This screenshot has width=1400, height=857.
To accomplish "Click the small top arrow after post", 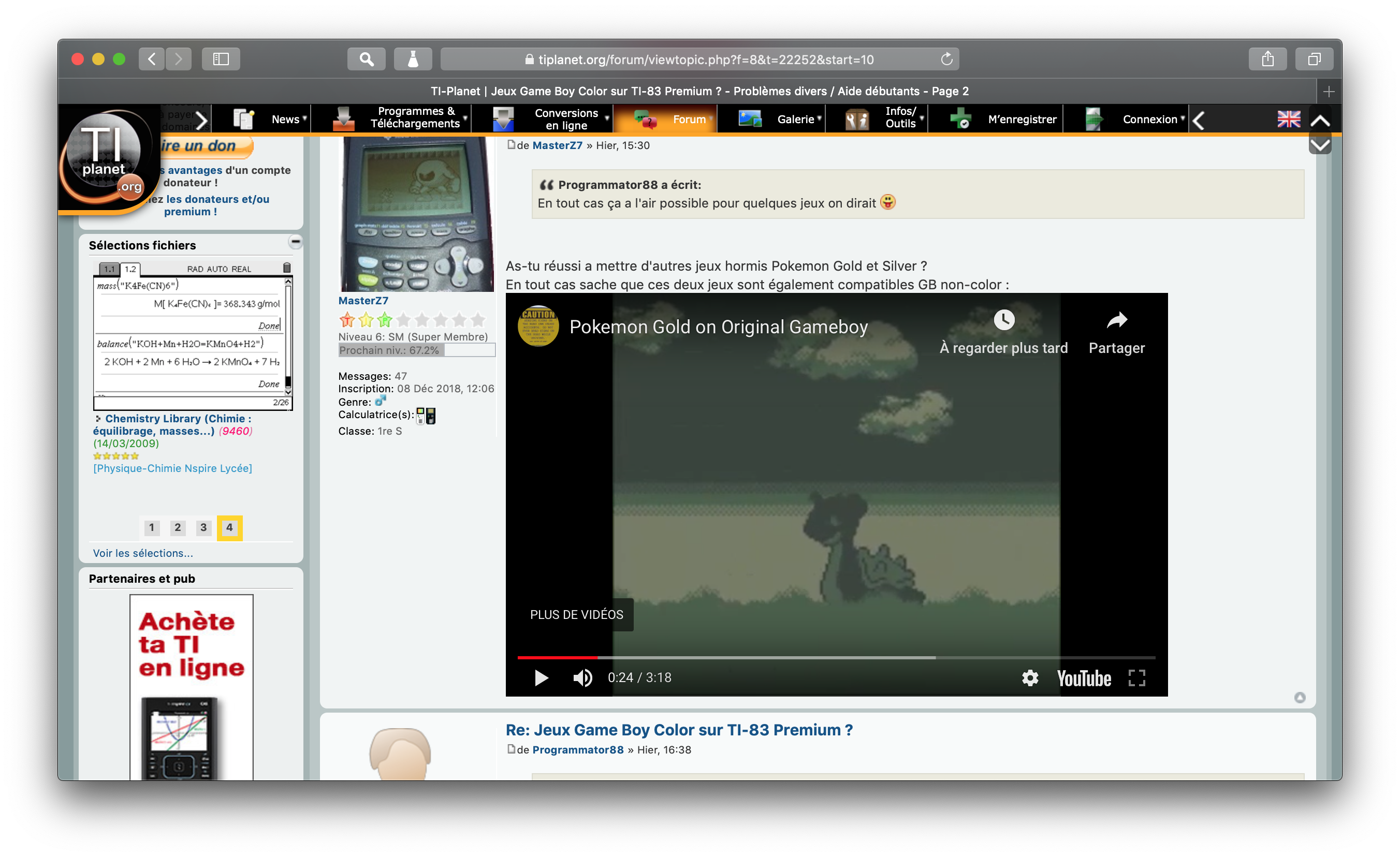I will pyautogui.click(x=1300, y=698).
